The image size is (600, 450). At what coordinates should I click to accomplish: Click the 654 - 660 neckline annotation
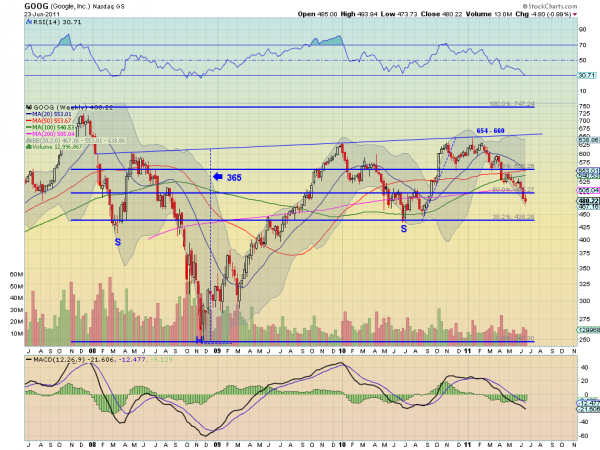click(490, 131)
